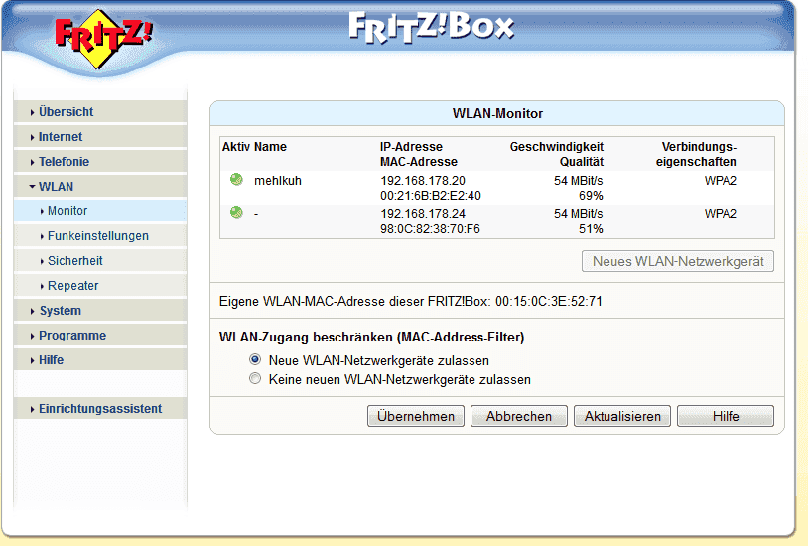Click the device name mehlkuh
Image resolution: width=808 pixels, height=546 pixels.
tap(278, 181)
